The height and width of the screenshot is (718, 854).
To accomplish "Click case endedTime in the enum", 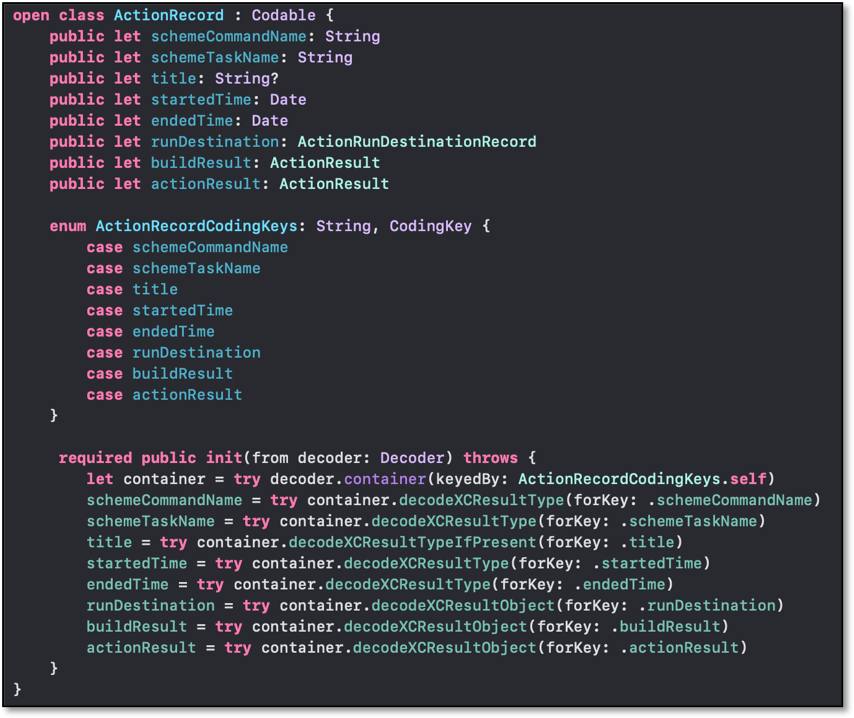I will point(173,331).
